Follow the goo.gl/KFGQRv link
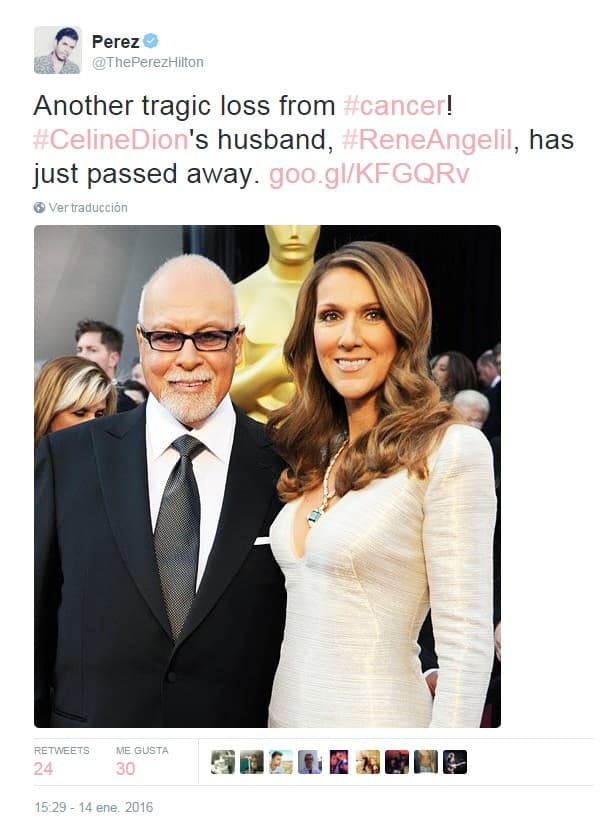The image size is (605, 831). pos(369,174)
